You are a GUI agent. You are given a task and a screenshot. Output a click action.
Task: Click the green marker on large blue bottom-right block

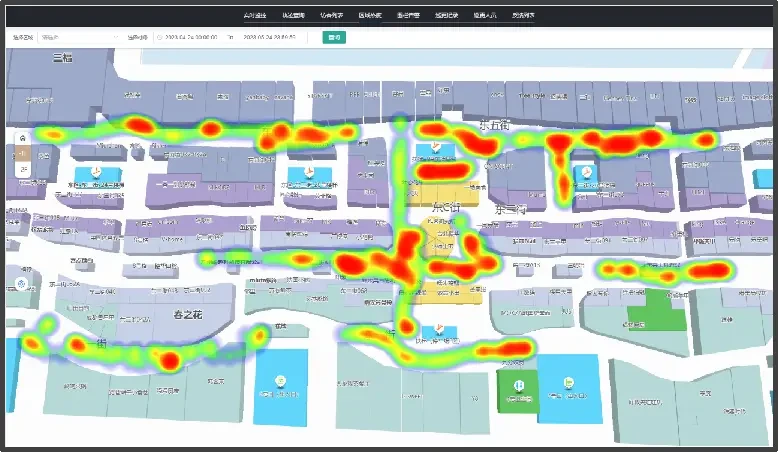tap(569, 383)
